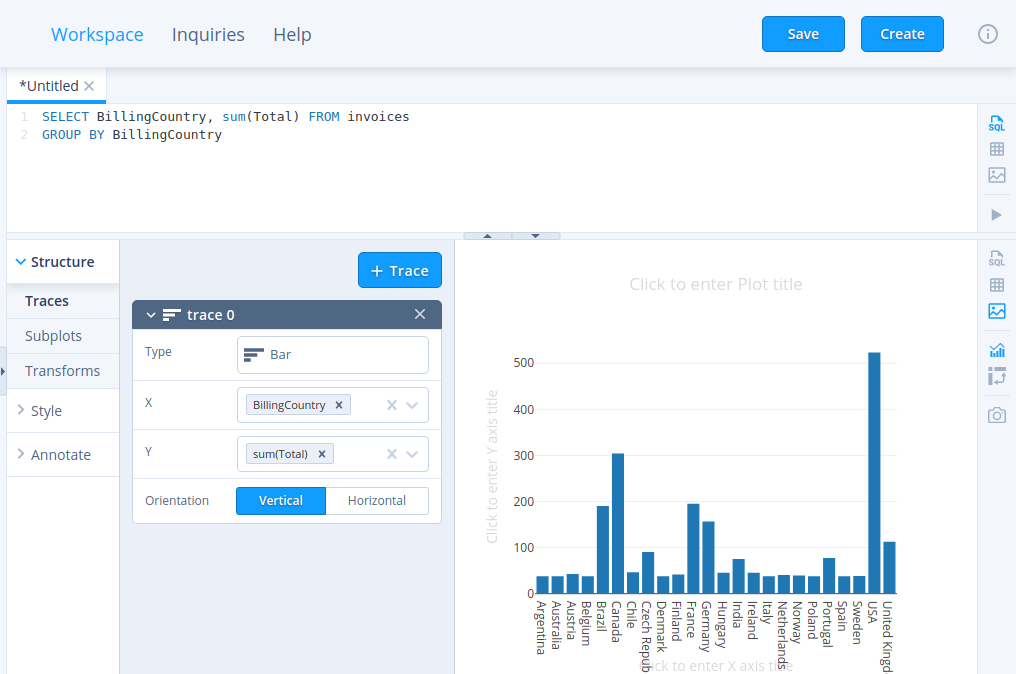Run the query with the play icon
The height and width of the screenshot is (674, 1016).
point(996,214)
